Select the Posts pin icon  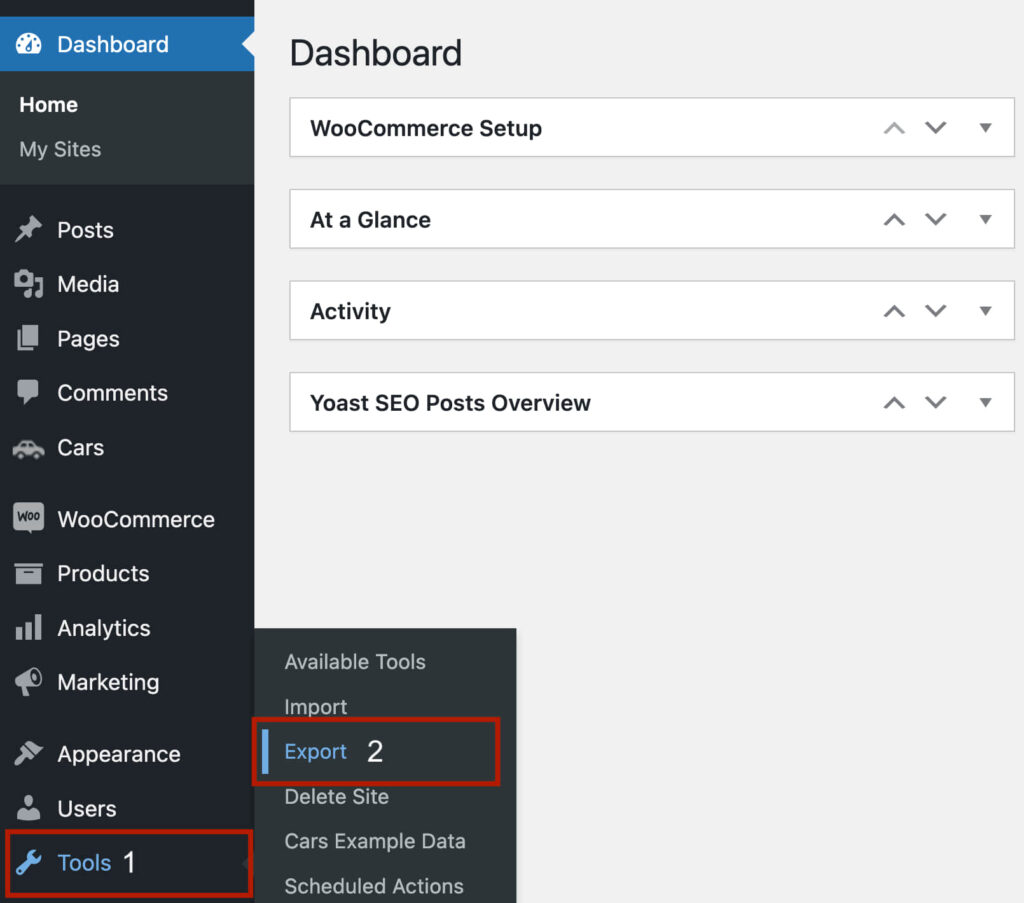[29, 229]
